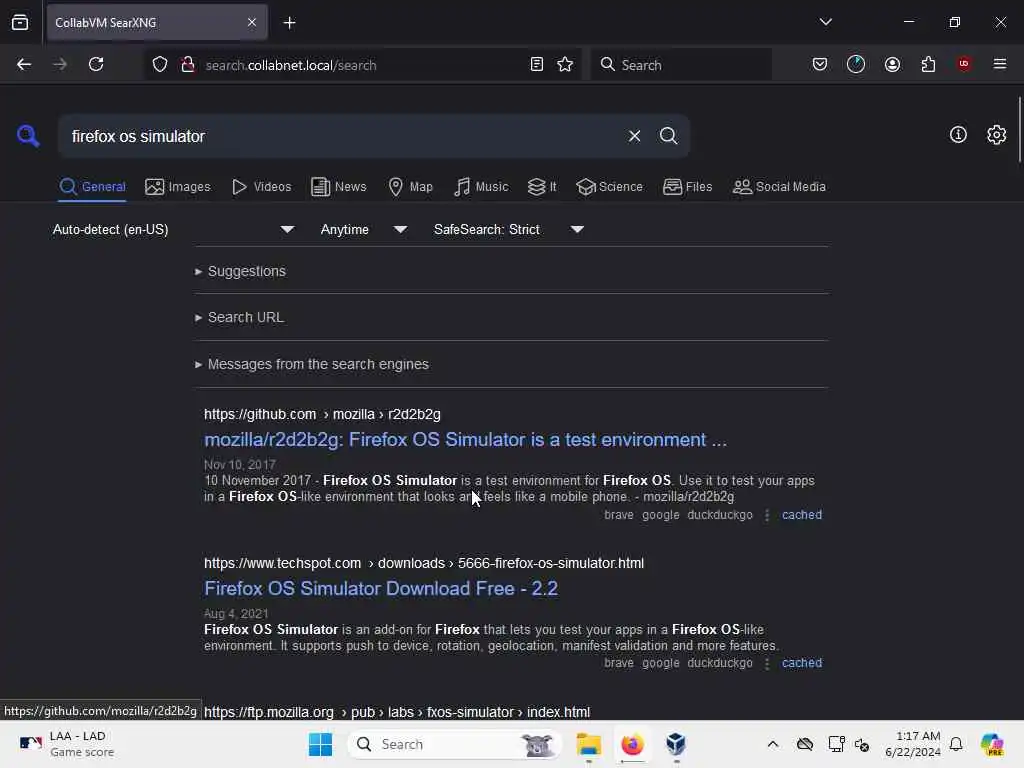Screen dimensions: 1024x768
Task: Open uBlock Origin extension icon
Action: tap(963, 64)
